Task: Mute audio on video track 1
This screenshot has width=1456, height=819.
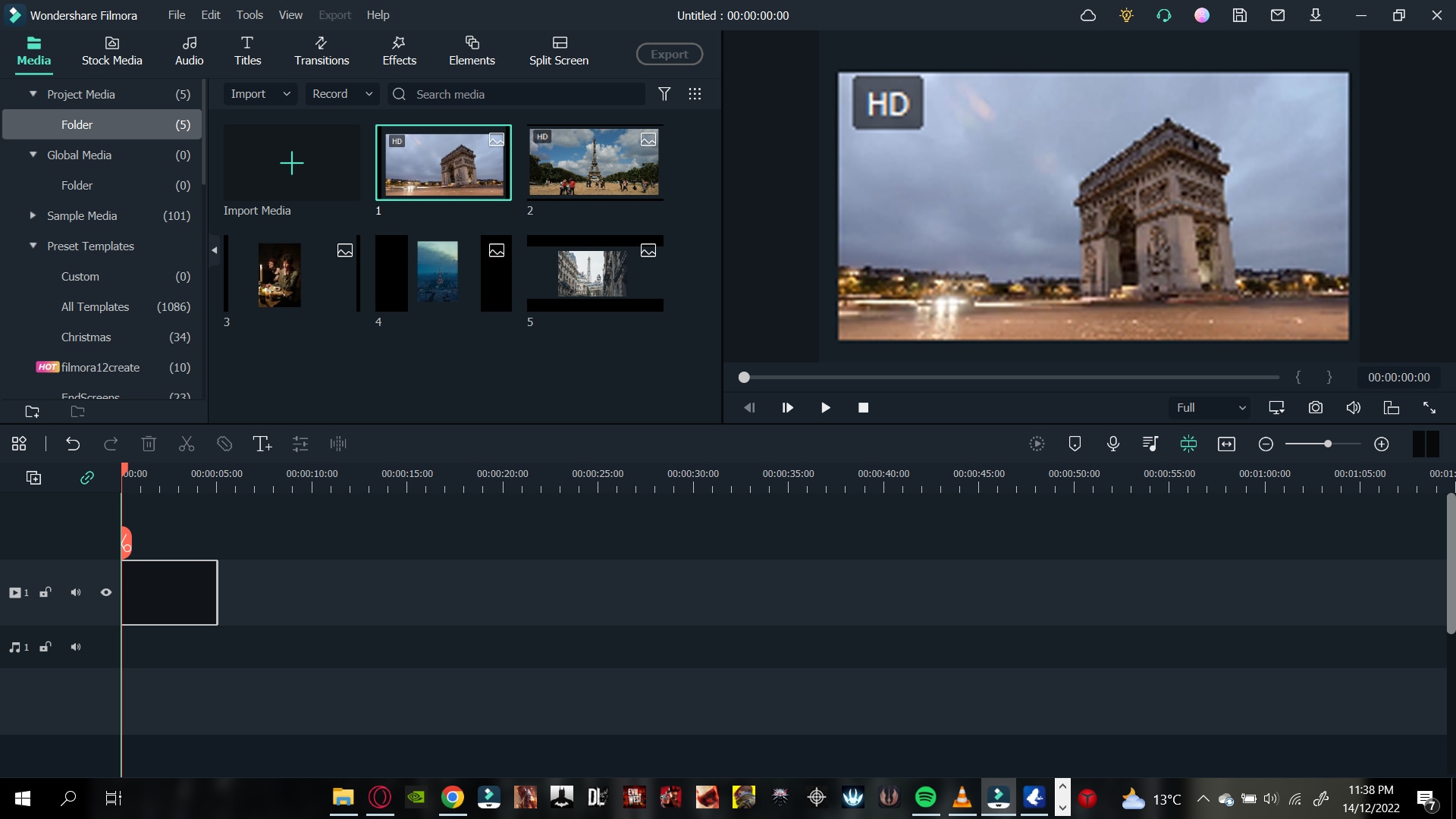Action: coord(76,592)
